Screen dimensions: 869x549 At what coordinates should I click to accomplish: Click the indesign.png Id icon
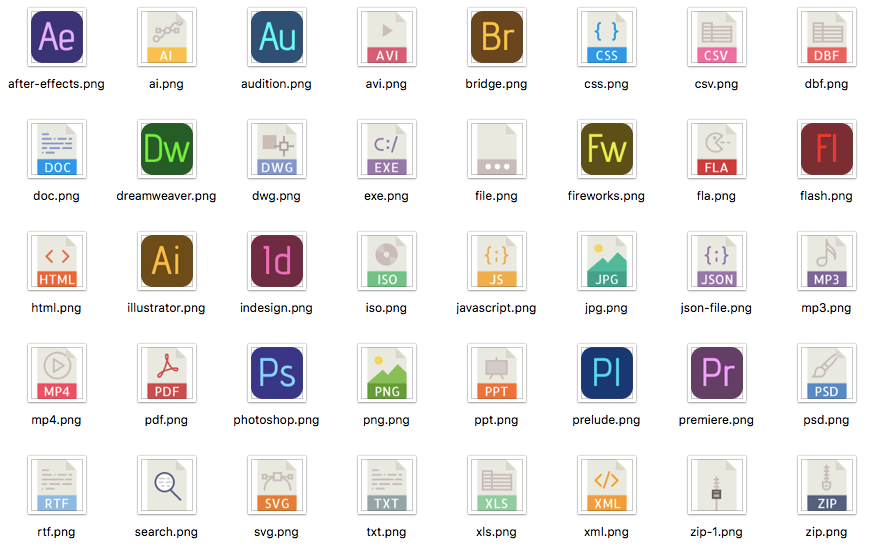tap(276, 262)
